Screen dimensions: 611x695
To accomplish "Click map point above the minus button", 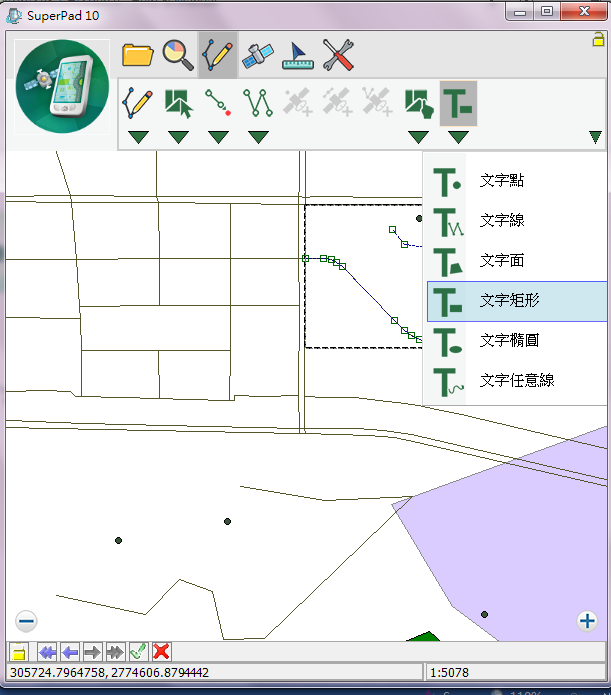I will coord(118,540).
